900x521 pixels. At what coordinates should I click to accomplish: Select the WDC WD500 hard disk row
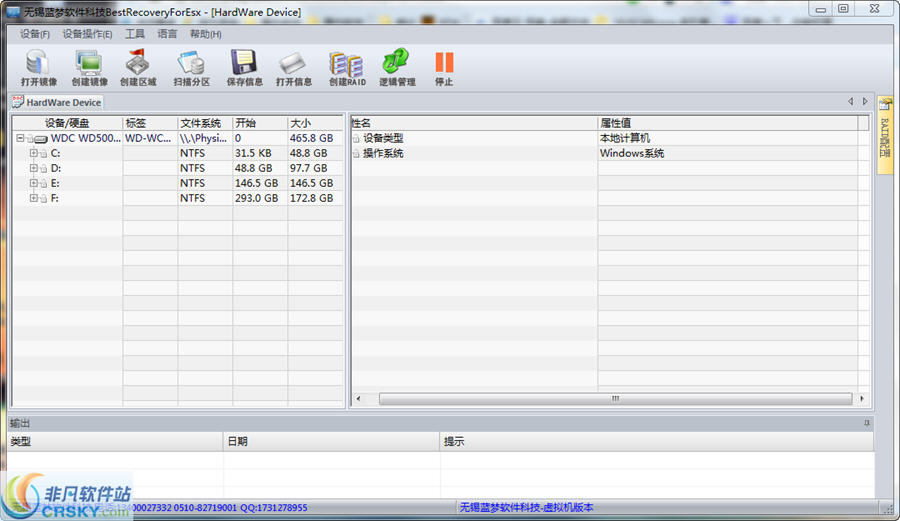178,138
